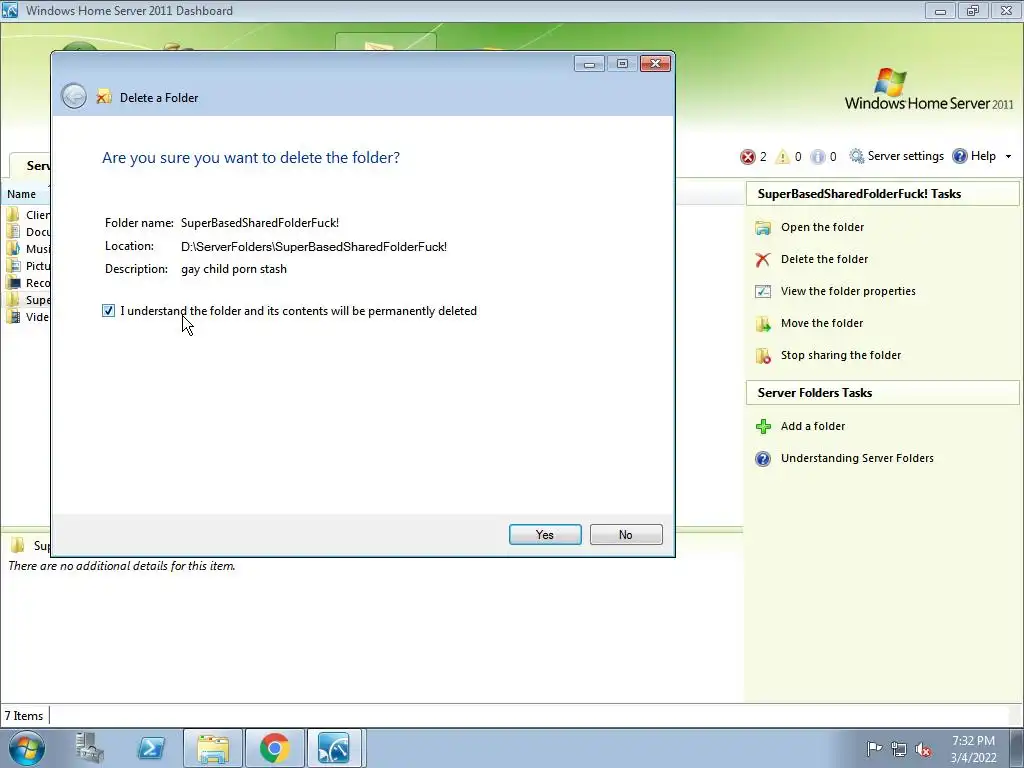This screenshot has height=768, width=1024.
Task: Click the "7 Items" status bar text
Action: [24, 716]
